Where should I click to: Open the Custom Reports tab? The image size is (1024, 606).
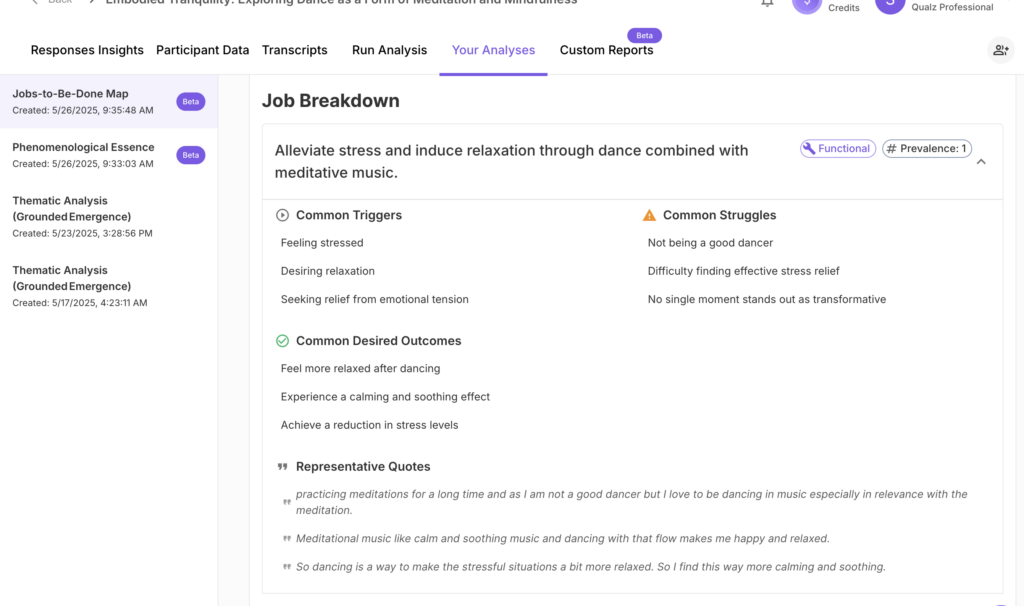tap(606, 50)
